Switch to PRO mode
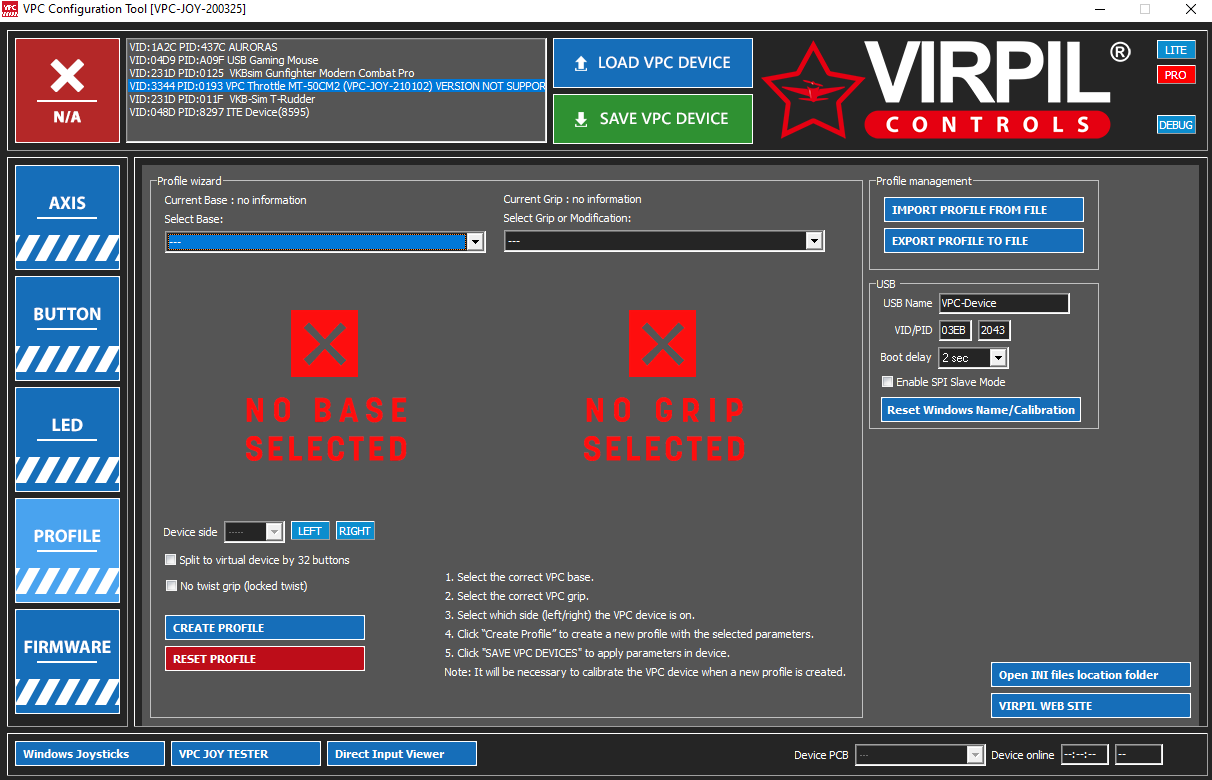The height and width of the screenshot is (780, 1212). 1176,75
